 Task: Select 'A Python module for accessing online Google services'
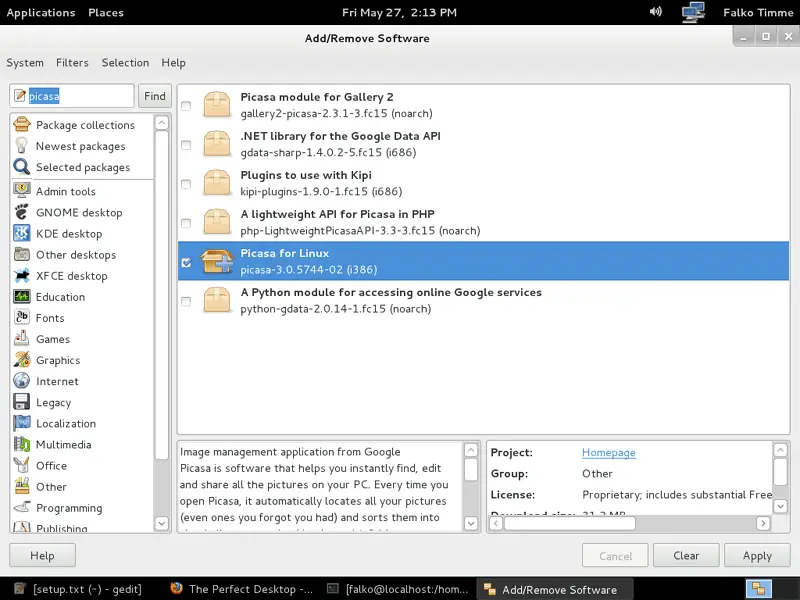pos(483,301)
